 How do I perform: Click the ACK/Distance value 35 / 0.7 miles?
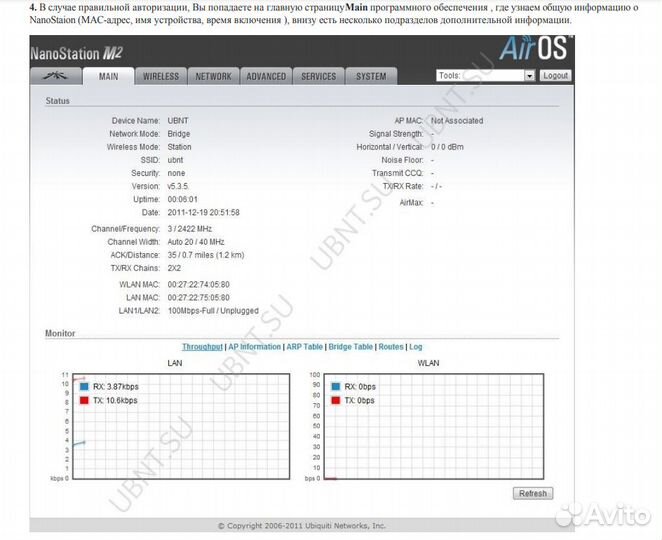206,255
